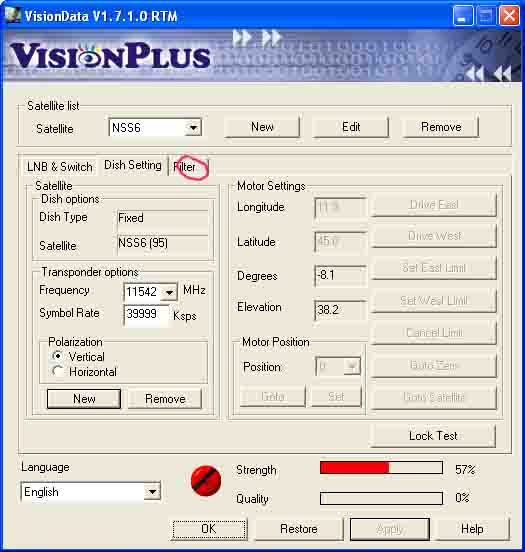Click the Restore button
The height and width of the screenshot is (552, 525).
(x=299, y=529)
